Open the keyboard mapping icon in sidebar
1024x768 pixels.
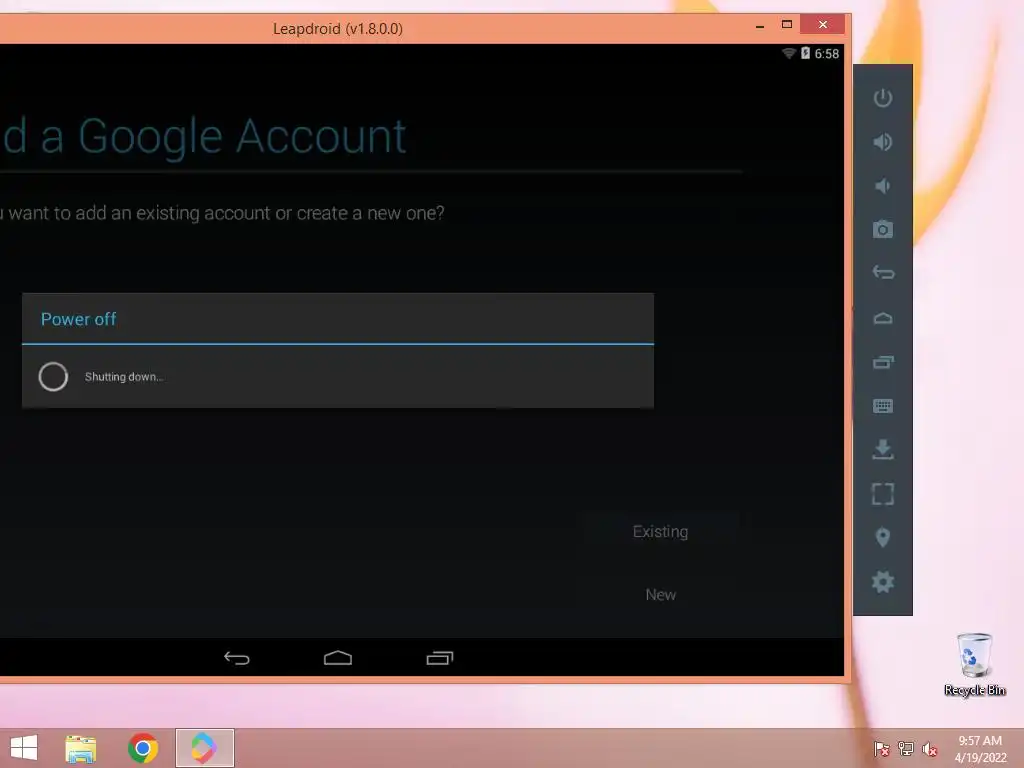[x=882, y=406]
